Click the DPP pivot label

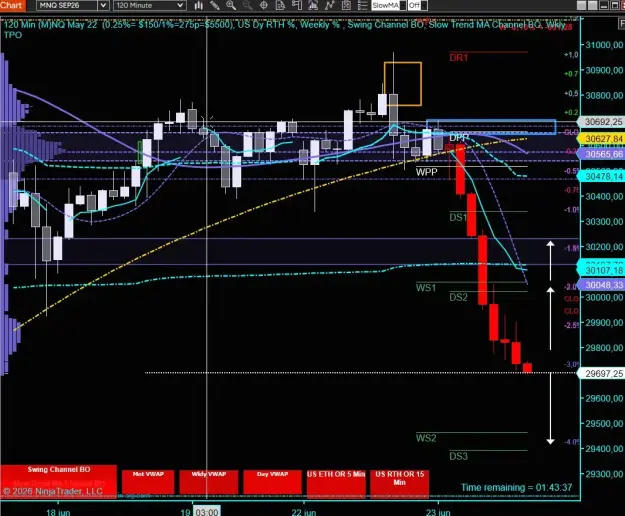(459, 138)
